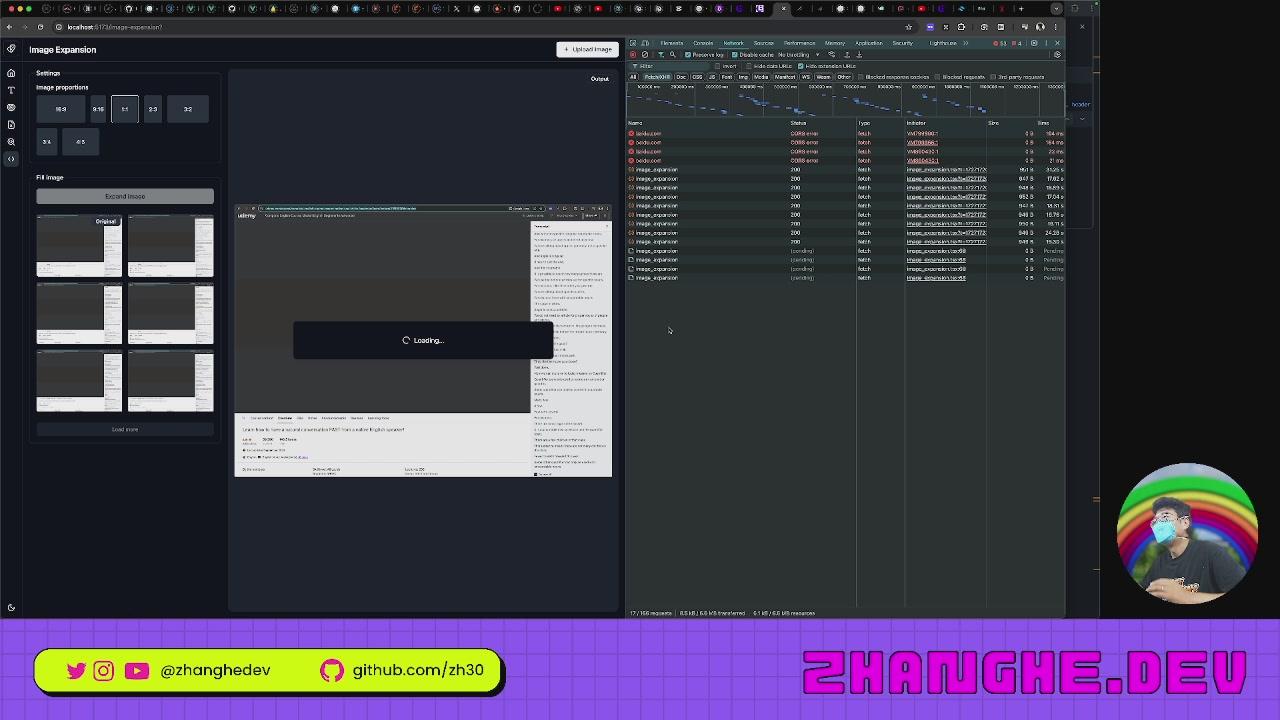This screenshot has width=1280, height=720.
Task: Stop the network recording with the red record icon
Action: [x=632, y=55]
